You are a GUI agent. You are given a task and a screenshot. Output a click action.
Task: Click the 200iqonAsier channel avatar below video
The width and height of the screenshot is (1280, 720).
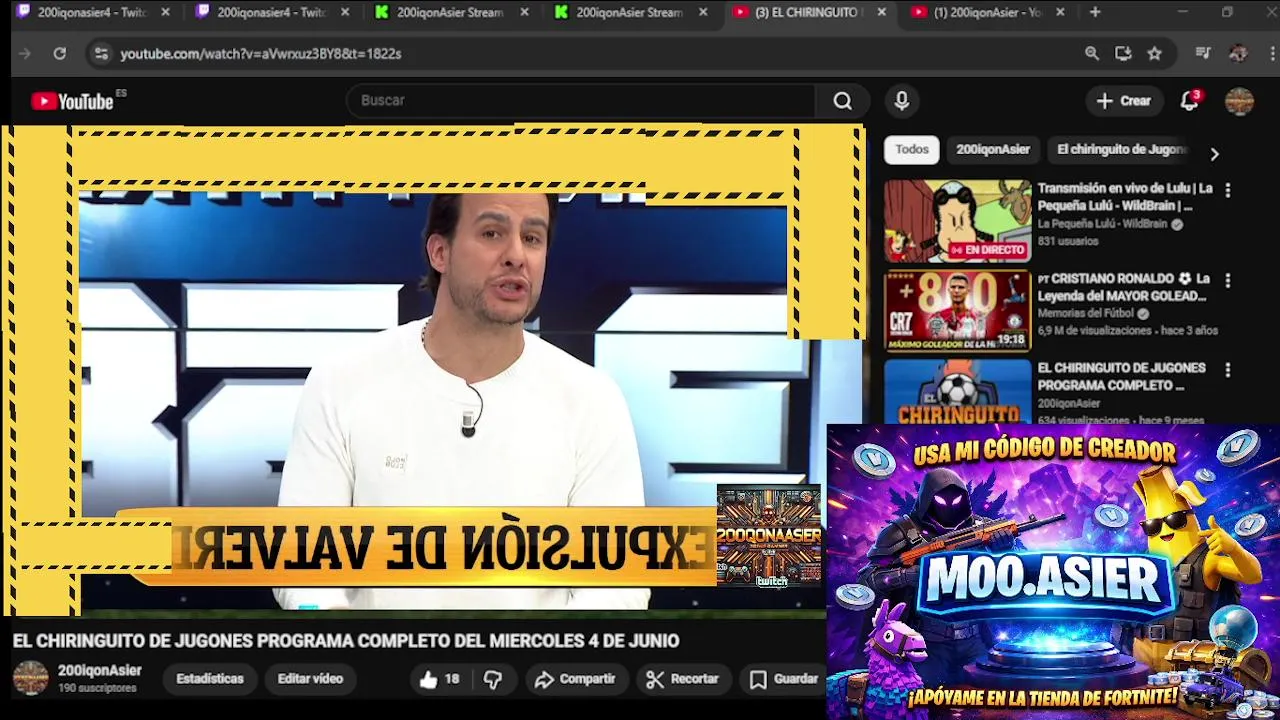[x=30, y=678]
